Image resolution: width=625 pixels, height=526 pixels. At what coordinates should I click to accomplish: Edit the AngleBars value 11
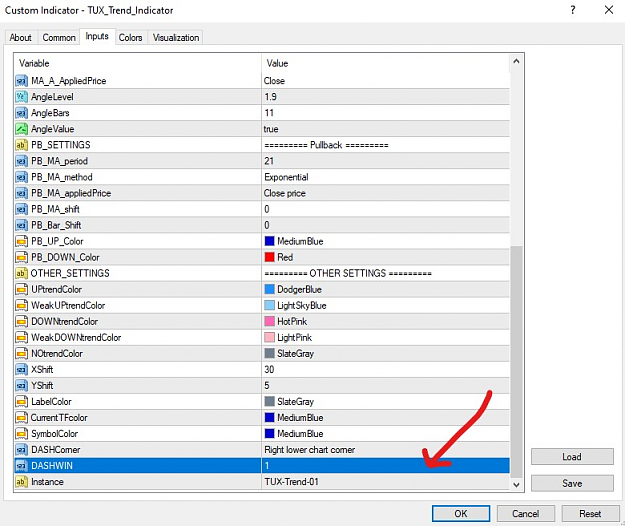(269, 113)
